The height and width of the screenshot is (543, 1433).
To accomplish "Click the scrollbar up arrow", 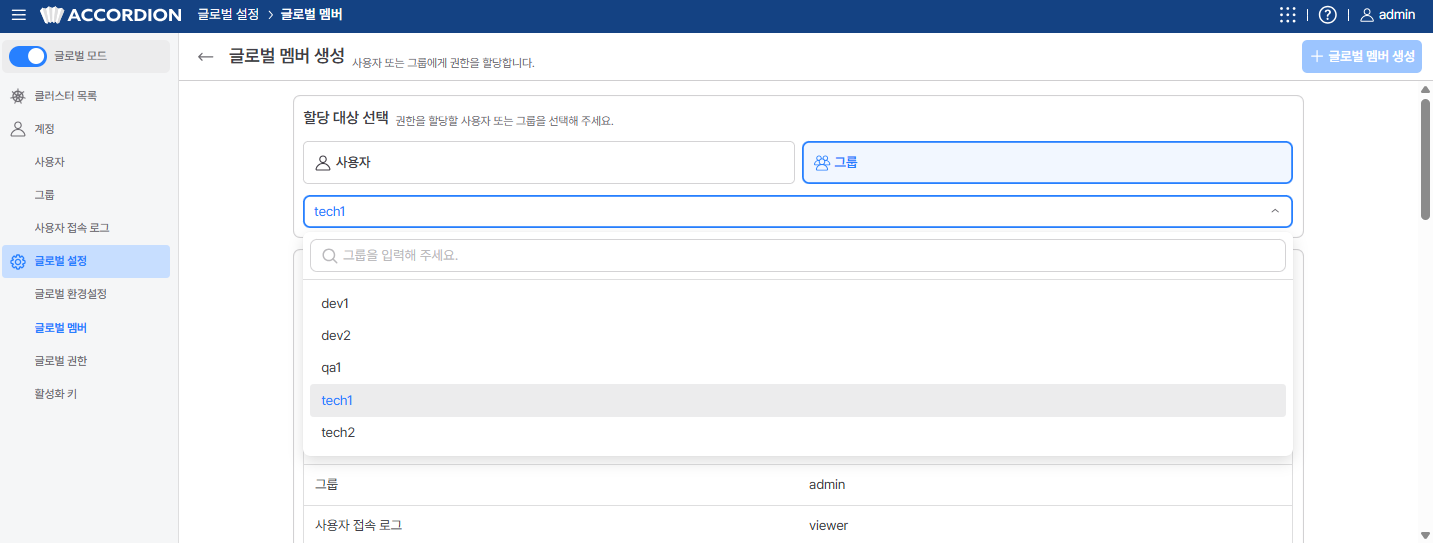I will [x=1426, y=89].
